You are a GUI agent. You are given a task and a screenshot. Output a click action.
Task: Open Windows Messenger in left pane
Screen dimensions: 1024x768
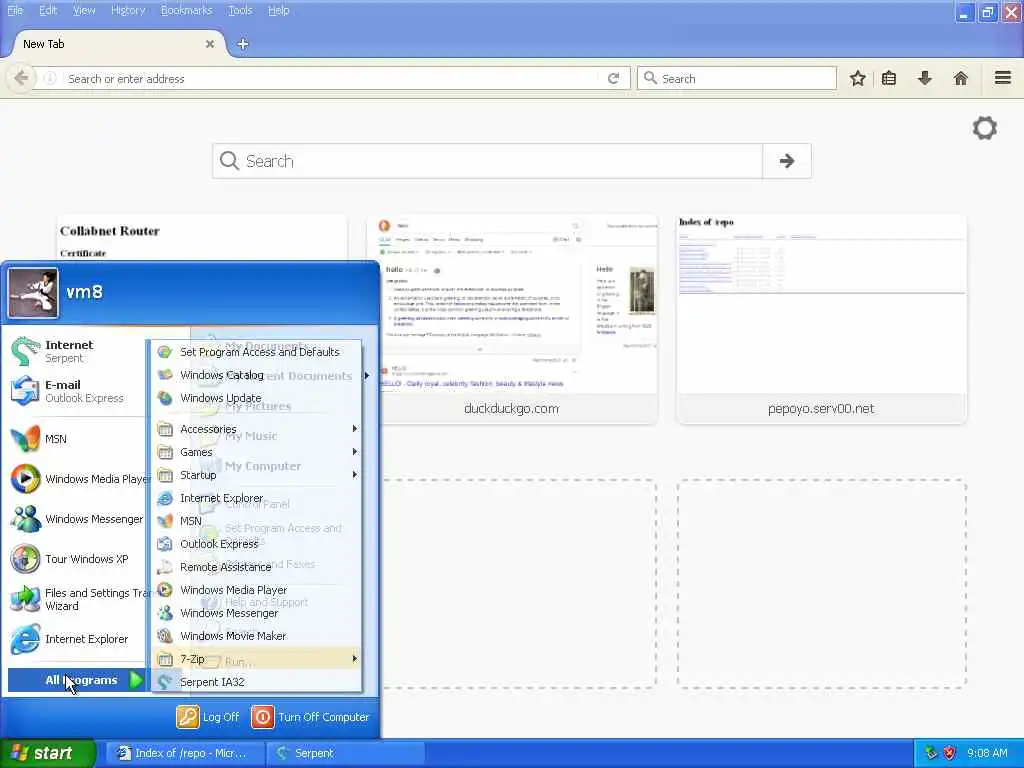click(76, 519)
